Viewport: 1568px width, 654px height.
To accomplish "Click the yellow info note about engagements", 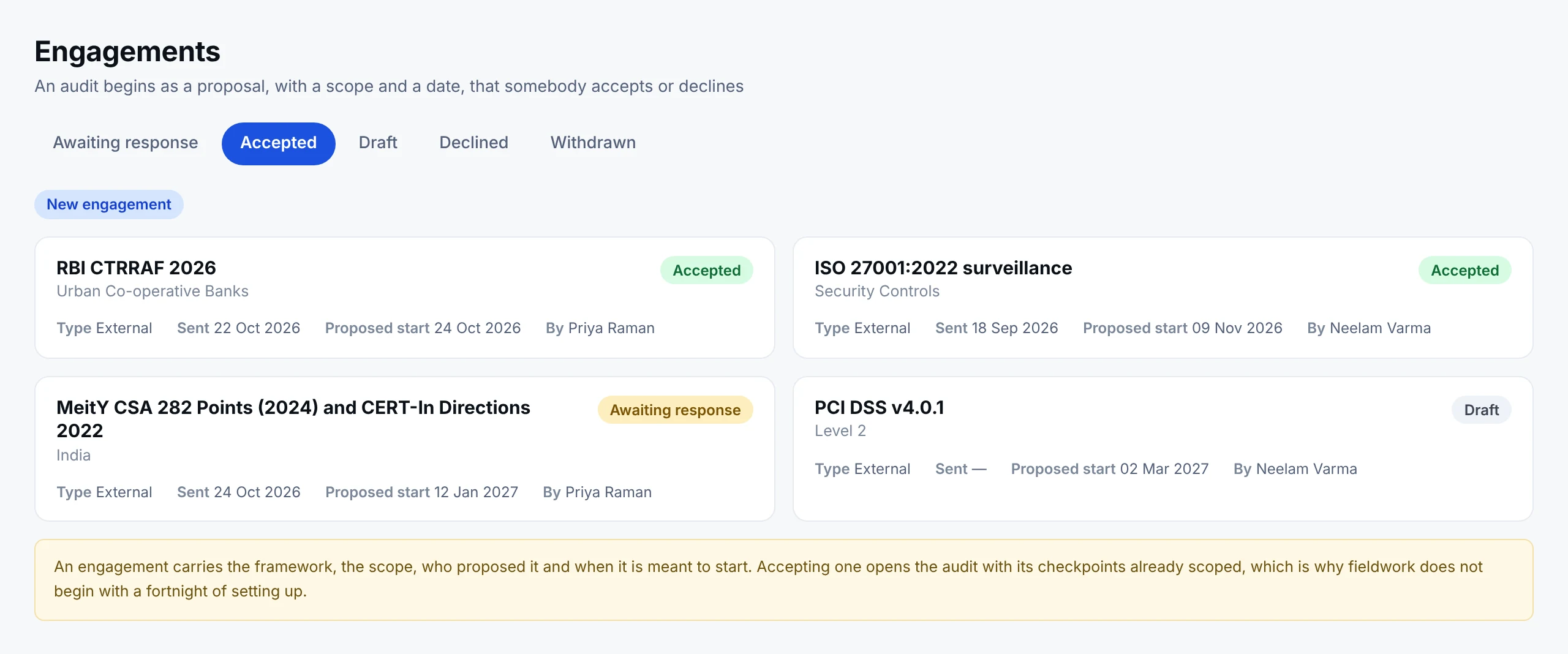I will pyautogui.click(x=784, y=580).
